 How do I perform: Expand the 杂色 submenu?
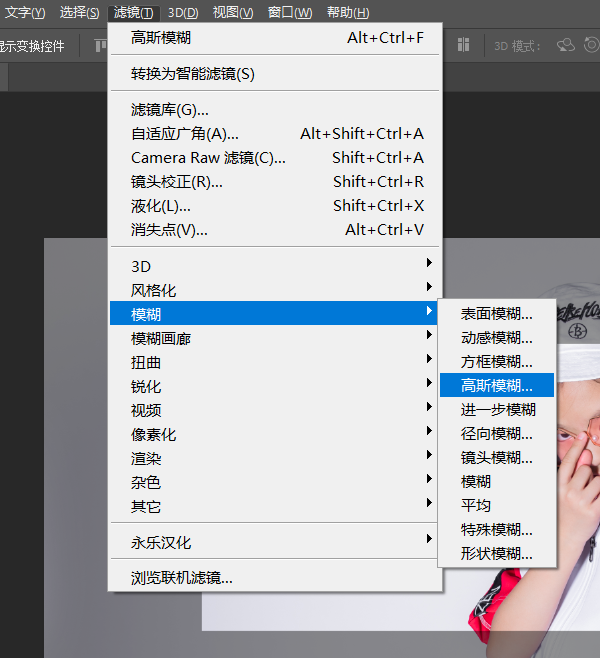(x=274, y=482)
